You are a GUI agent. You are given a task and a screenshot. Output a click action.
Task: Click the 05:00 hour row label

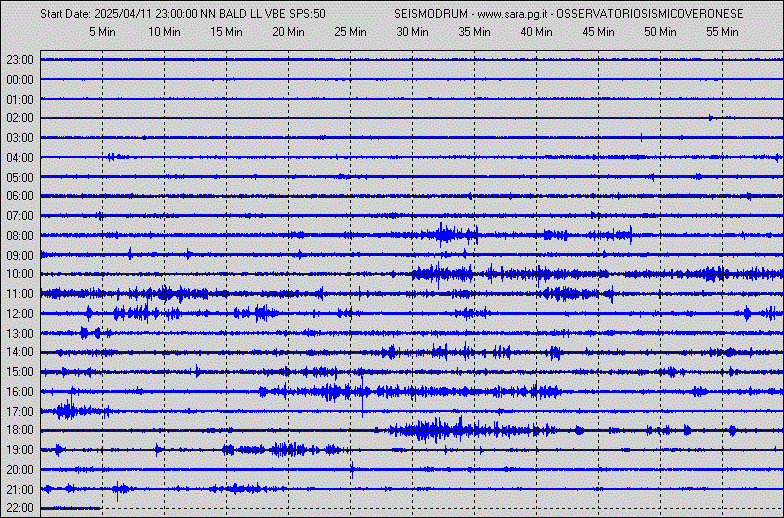[20, 178]
